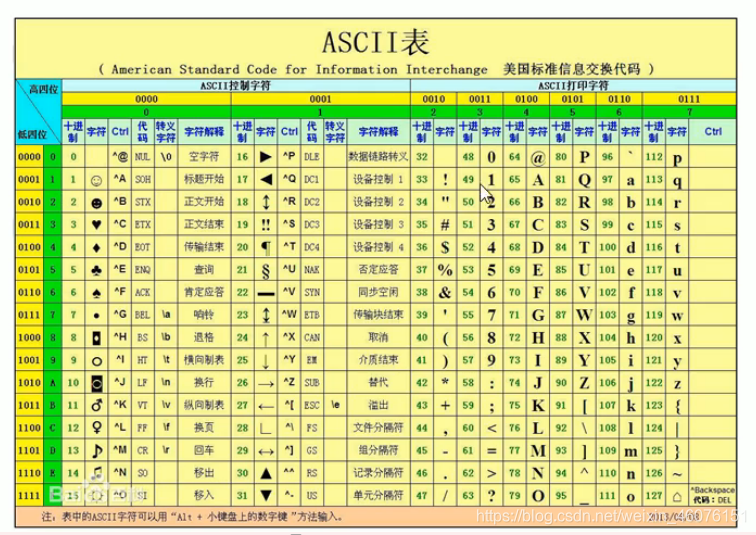
Task: Click the '\0' escape character cell
Action: click(166, 157)
